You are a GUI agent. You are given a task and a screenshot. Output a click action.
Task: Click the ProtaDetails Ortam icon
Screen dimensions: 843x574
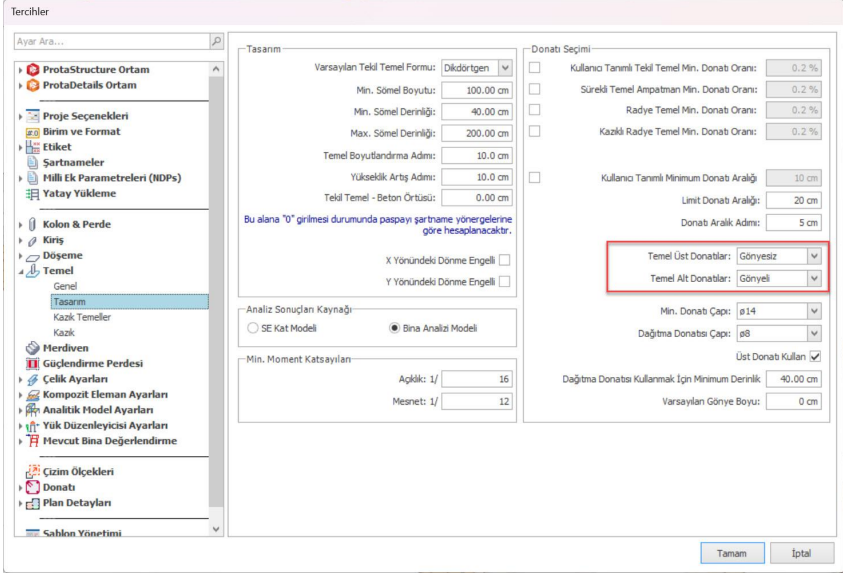[x=33, y=85]
